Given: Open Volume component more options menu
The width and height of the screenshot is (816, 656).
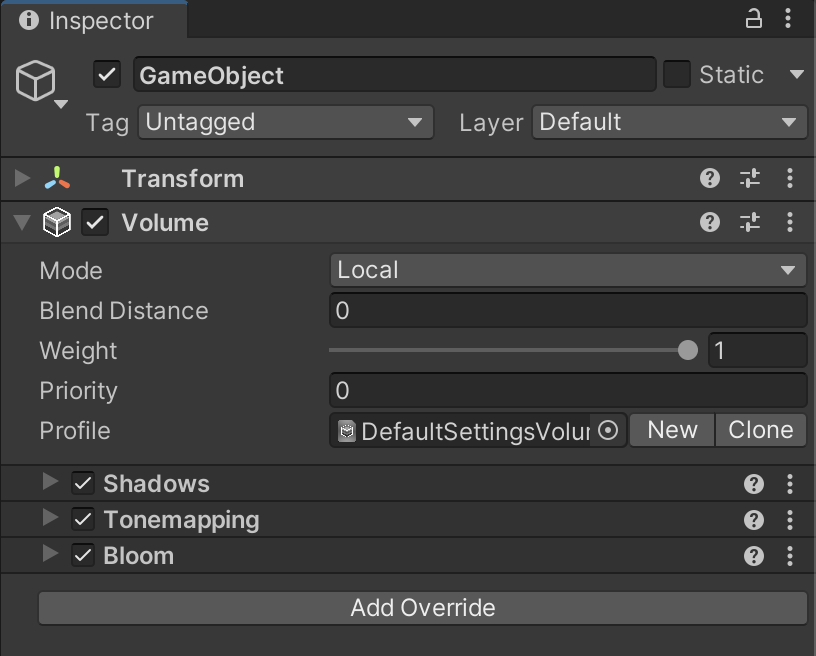Looking at the screenshot, I should point(790,222).
